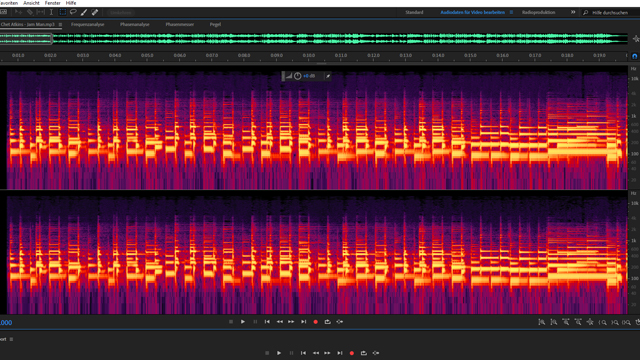The height and width of the screenshot is (360, 640).
Task: Open Audiodaten für Video bearbeiten workspace menu
Action: (x=511, y=12)
